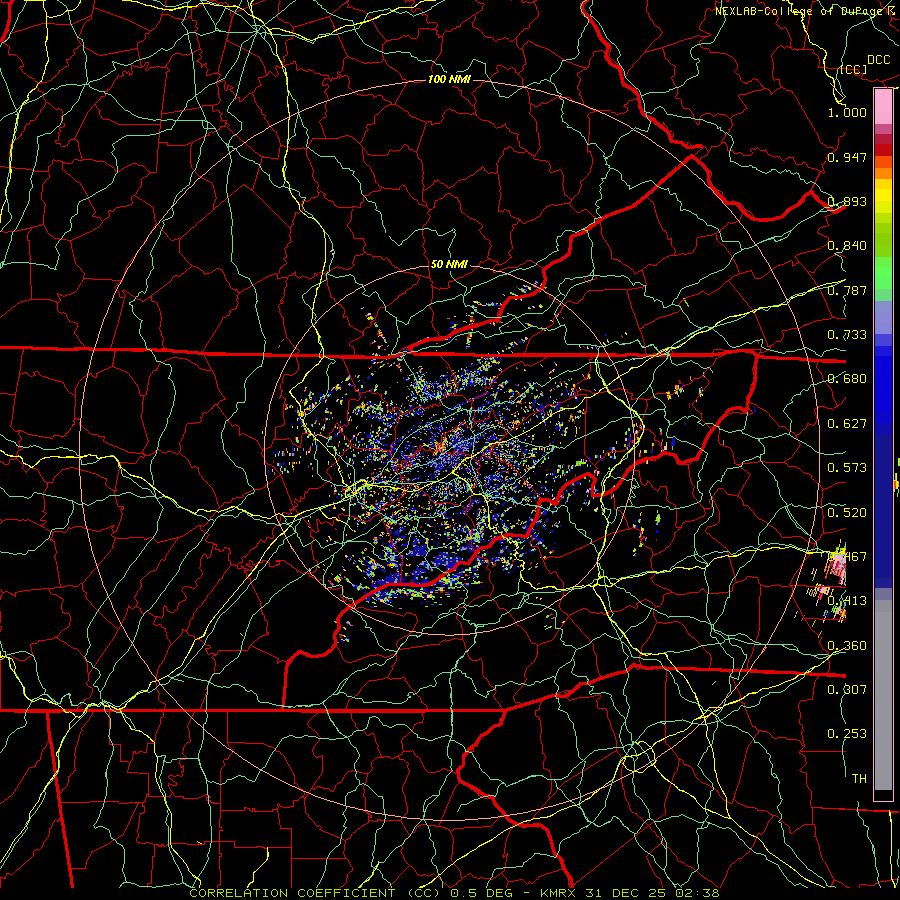
Task: Click the 0.5 DEG elevation text
Action: point(482,893)
